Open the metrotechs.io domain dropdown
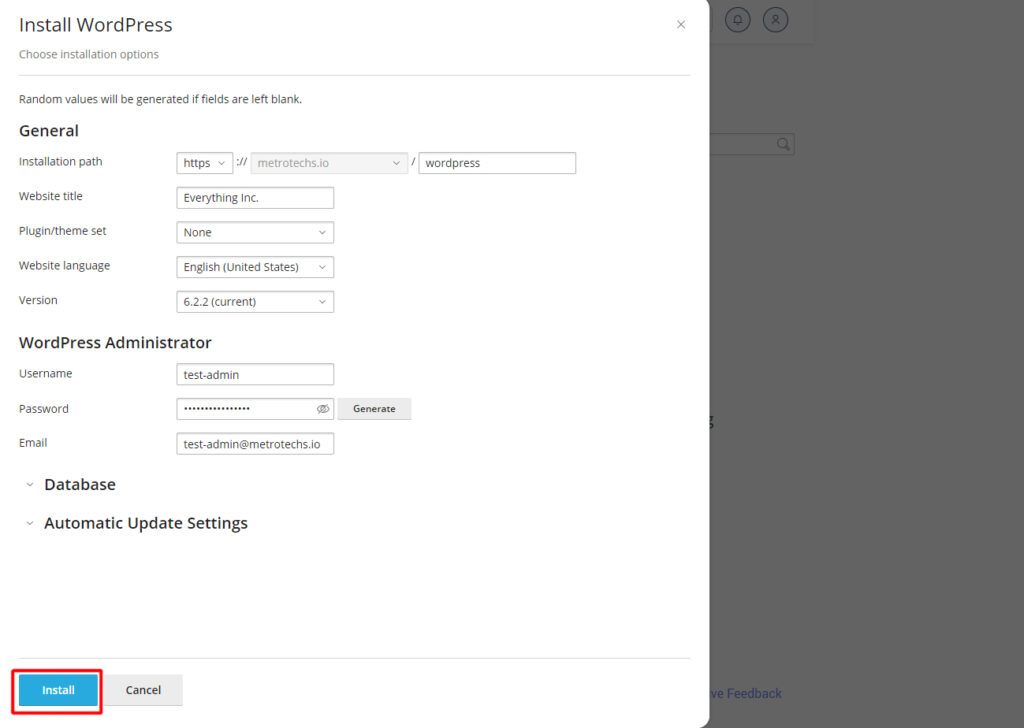The height and width of the screenshot is (728, 1024). tap(329, 163)
